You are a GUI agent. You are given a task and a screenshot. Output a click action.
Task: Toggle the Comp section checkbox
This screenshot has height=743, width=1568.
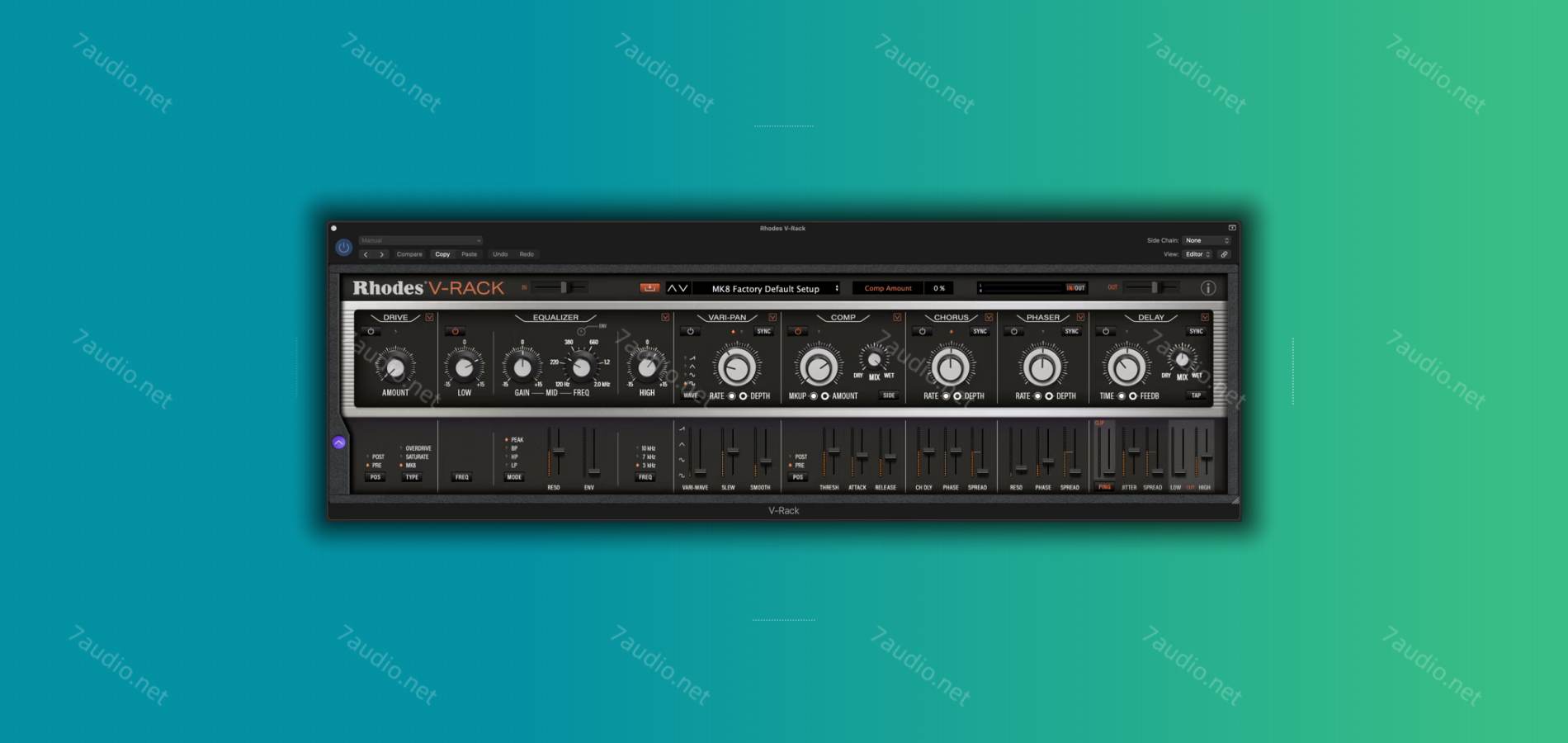(x=897, y=317)
